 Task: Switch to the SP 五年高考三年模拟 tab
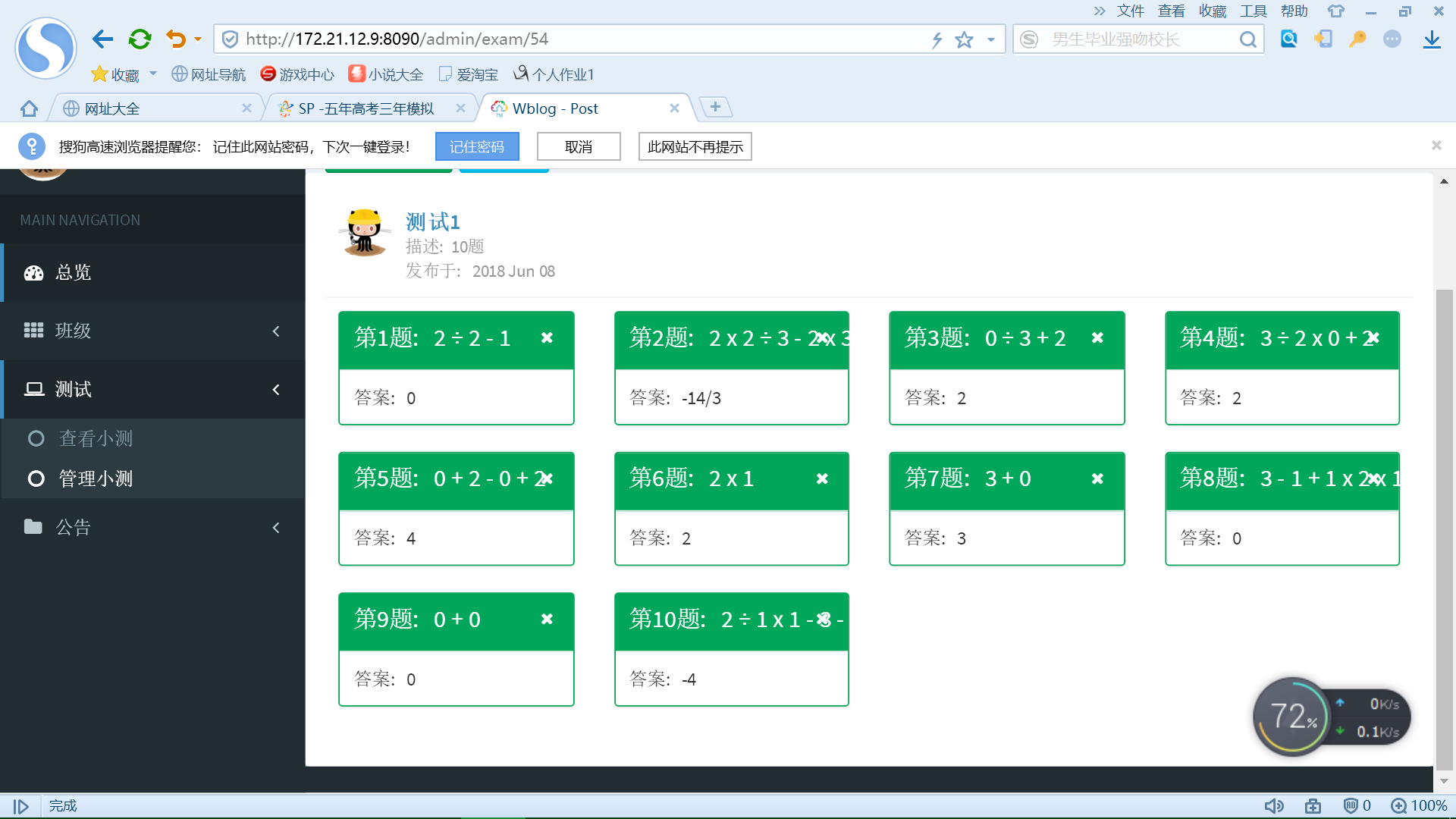point(366,109)
